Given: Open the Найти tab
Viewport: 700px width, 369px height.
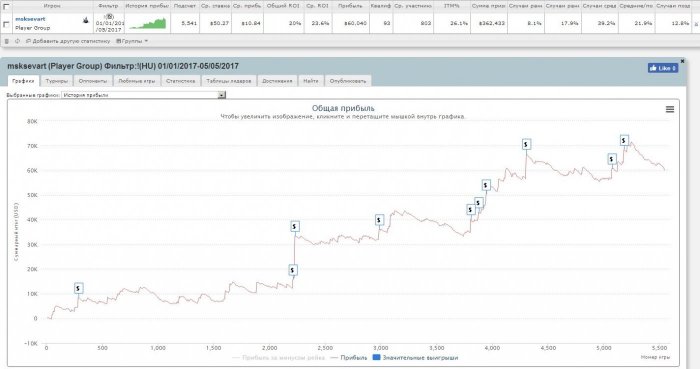Looking at the screenshot, I should [311, 81].
